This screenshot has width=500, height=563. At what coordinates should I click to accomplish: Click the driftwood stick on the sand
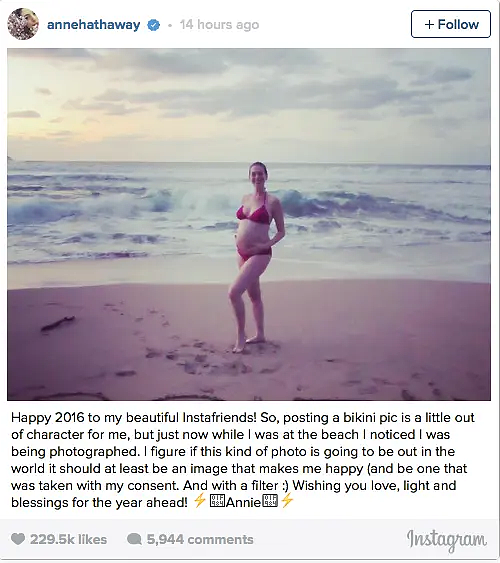(58, 323)
